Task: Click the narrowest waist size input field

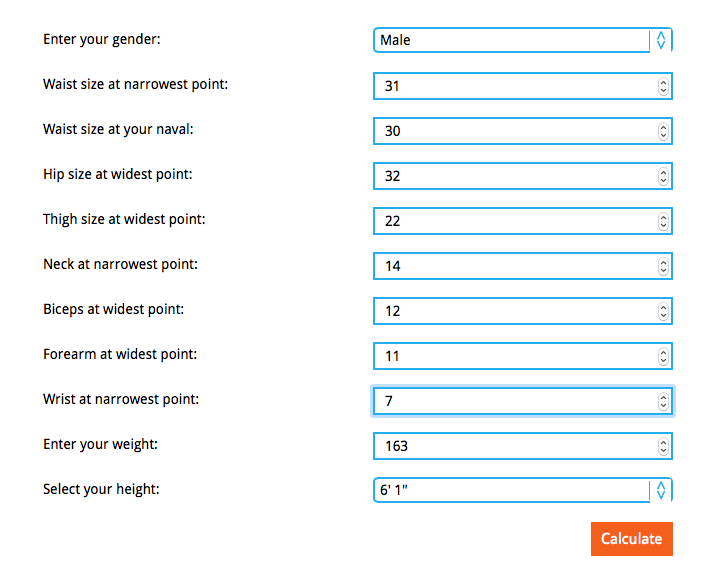Action: click(514, 86)
